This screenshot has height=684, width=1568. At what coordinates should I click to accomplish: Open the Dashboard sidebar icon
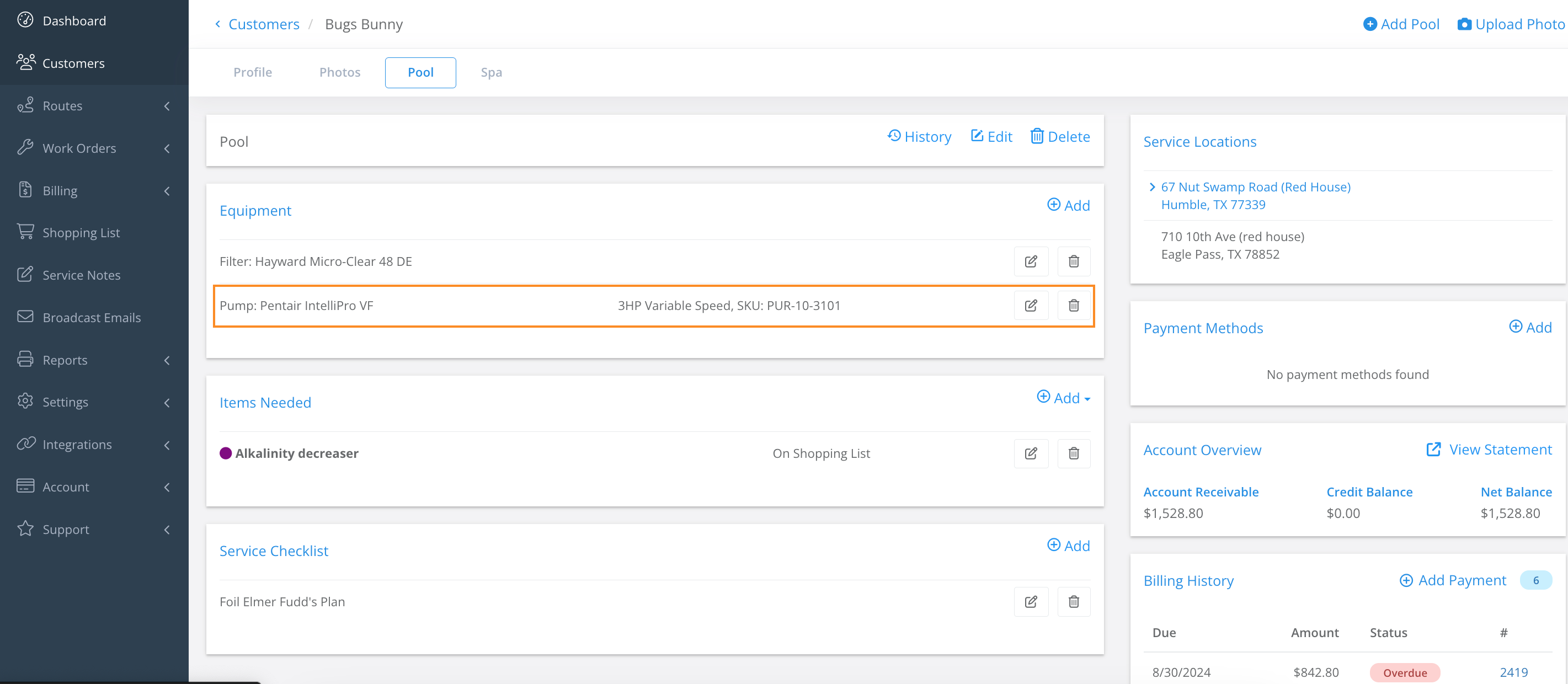pyautogui.click(x=25, y=20)
